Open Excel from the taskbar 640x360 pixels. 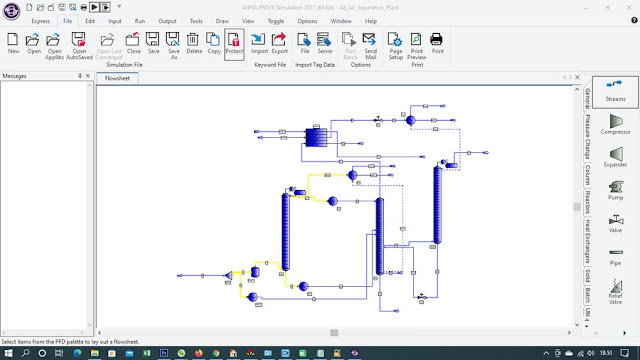tap(147, 353)
